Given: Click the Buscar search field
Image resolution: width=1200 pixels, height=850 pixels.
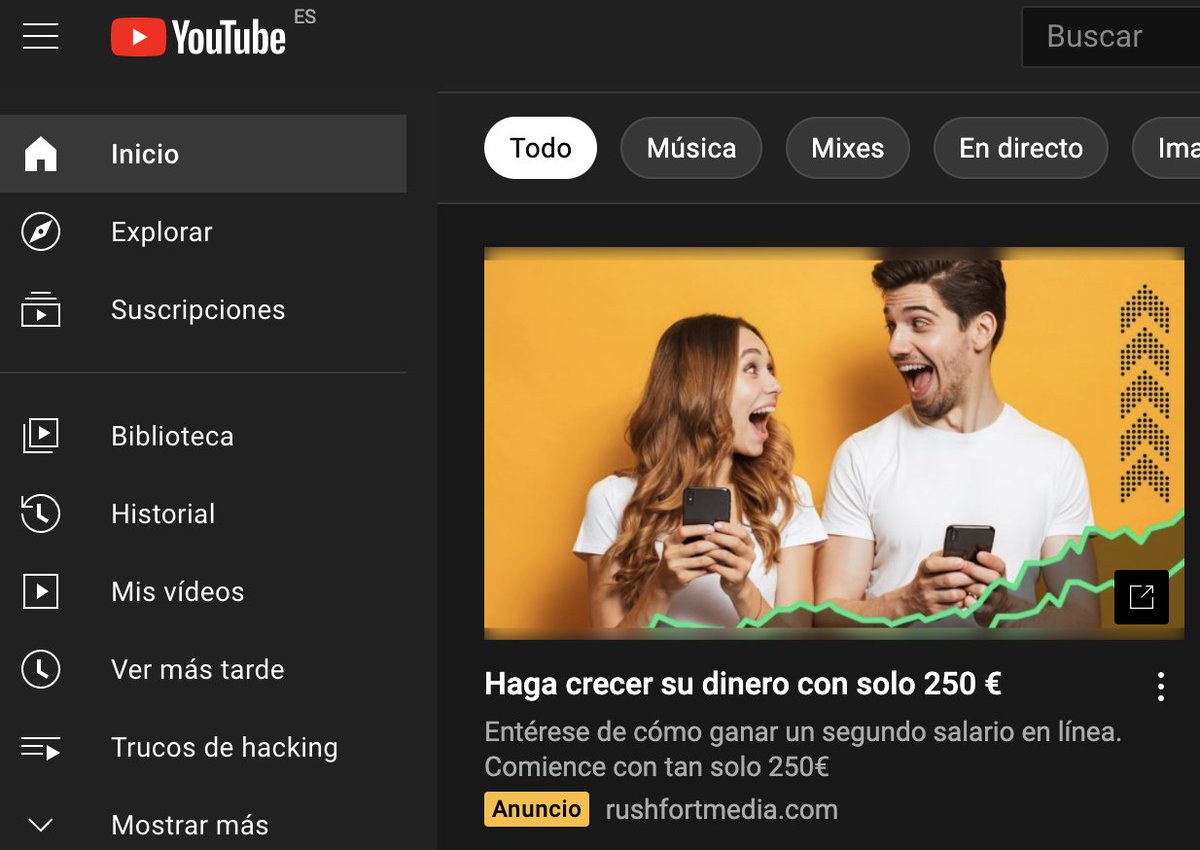Looking at the screenshot, I should point(1110,36).
